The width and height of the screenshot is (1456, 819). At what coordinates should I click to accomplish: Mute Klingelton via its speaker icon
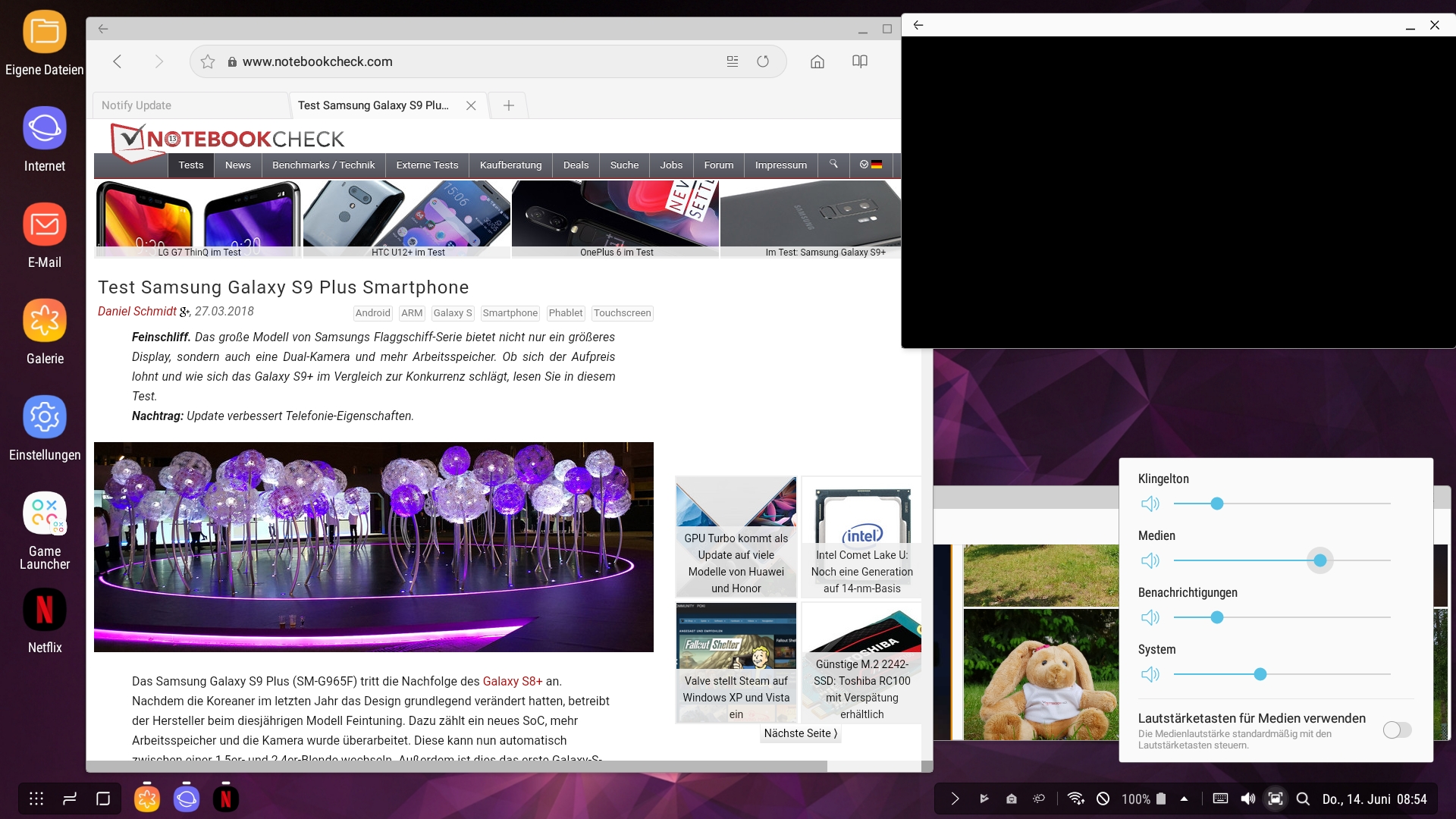pyautogui.click(x=1150, y=504)
